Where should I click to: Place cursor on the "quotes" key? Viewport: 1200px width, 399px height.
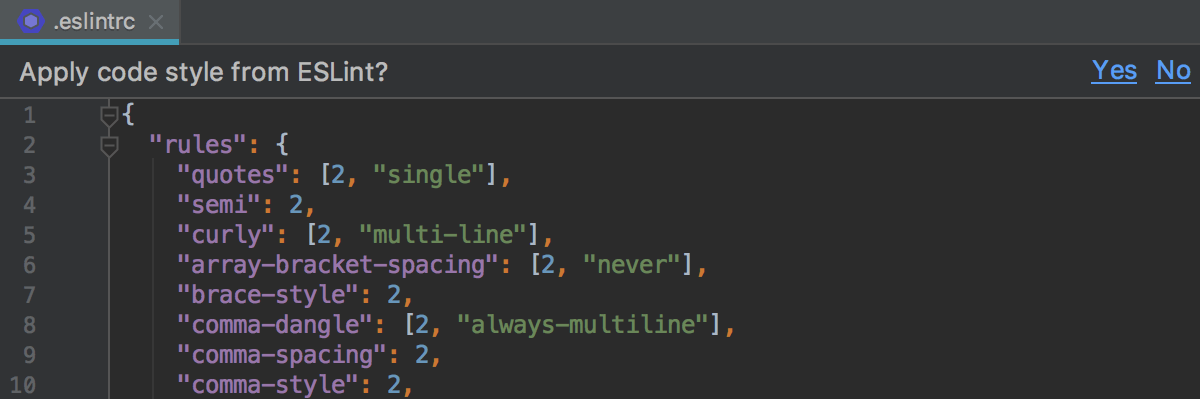[233, 176]
